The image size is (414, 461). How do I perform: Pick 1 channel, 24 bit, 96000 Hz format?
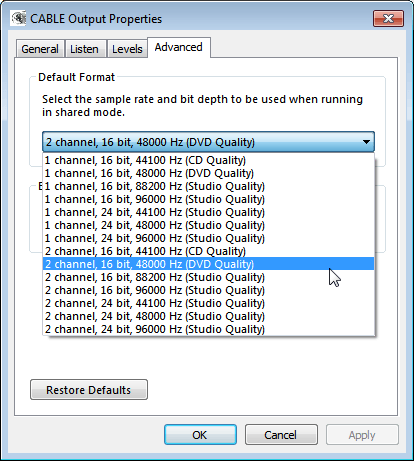click(x=209, y=238)
